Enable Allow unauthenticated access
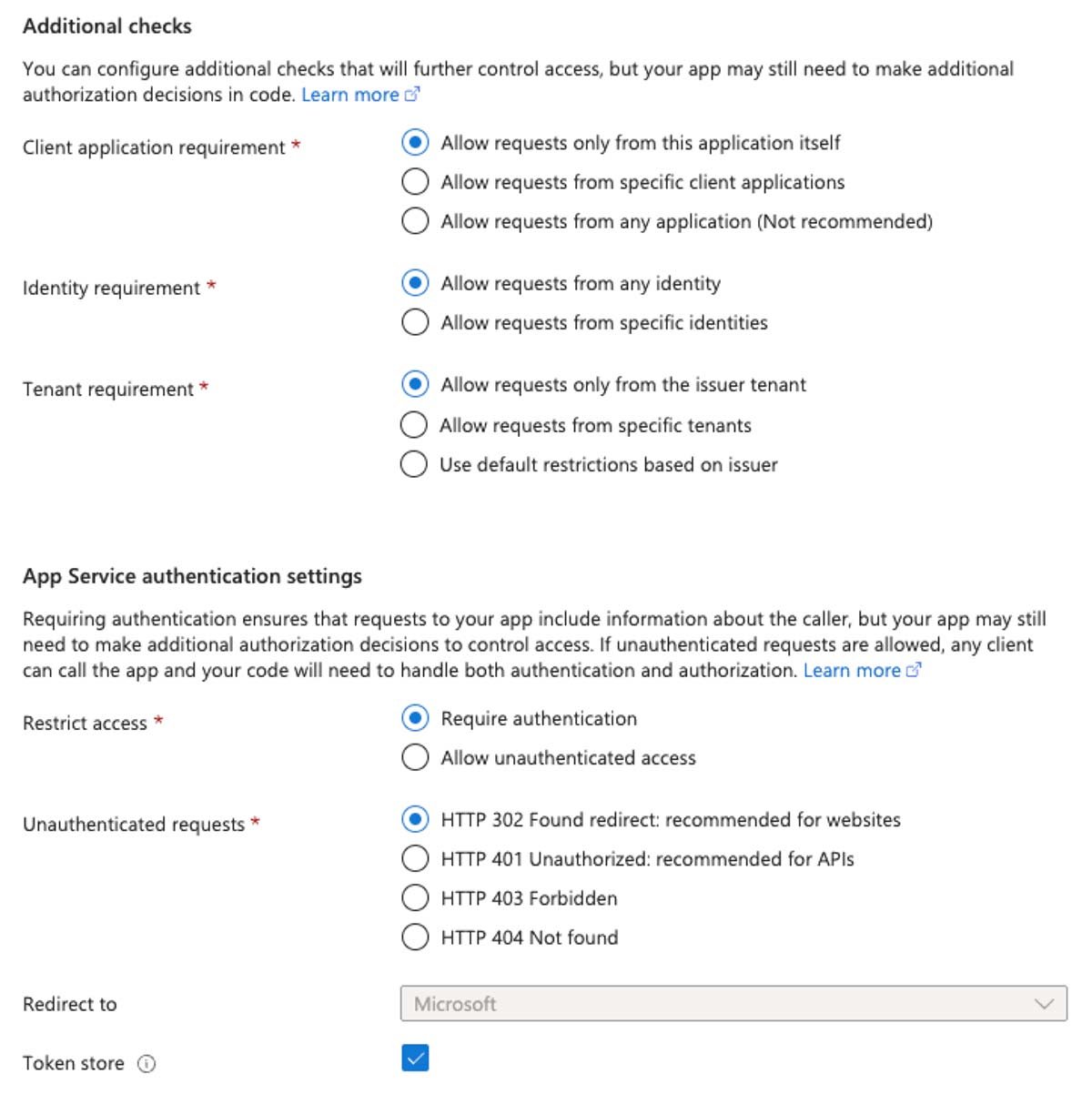Image resolution: width=1092 pixels, height=1094 pixels. tap(415, 756)
